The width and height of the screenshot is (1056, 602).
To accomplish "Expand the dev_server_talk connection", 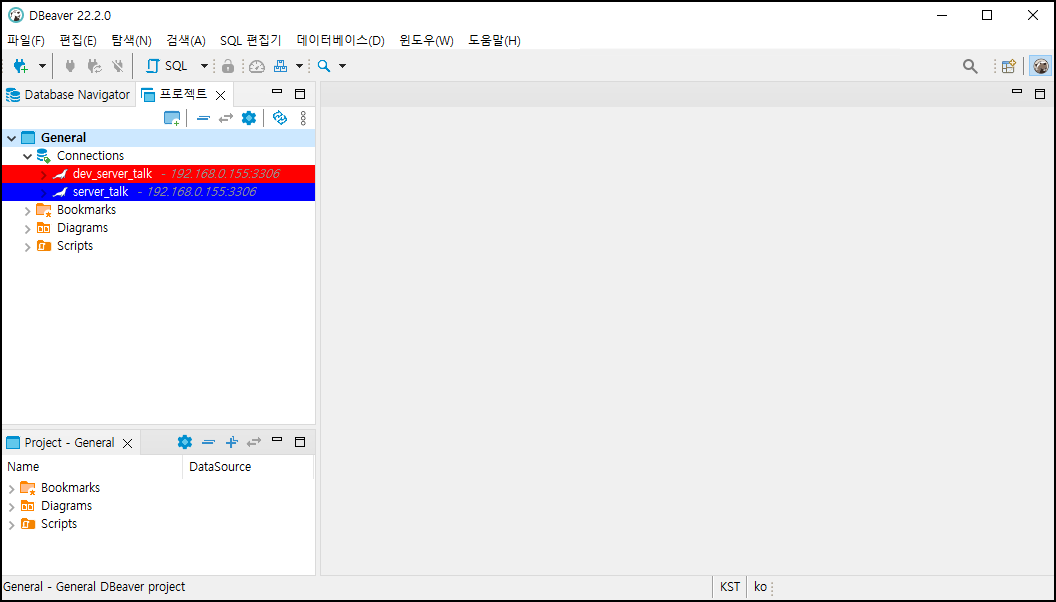I will 44,174.
